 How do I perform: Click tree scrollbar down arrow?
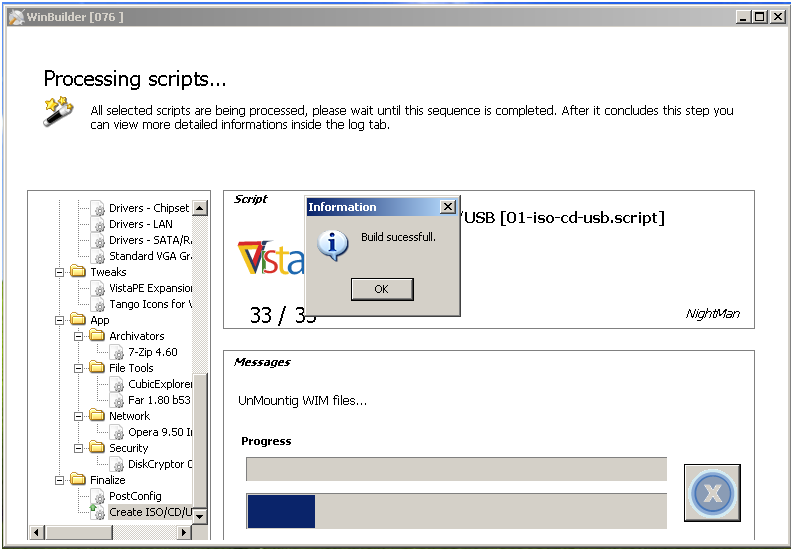(200, 516)
